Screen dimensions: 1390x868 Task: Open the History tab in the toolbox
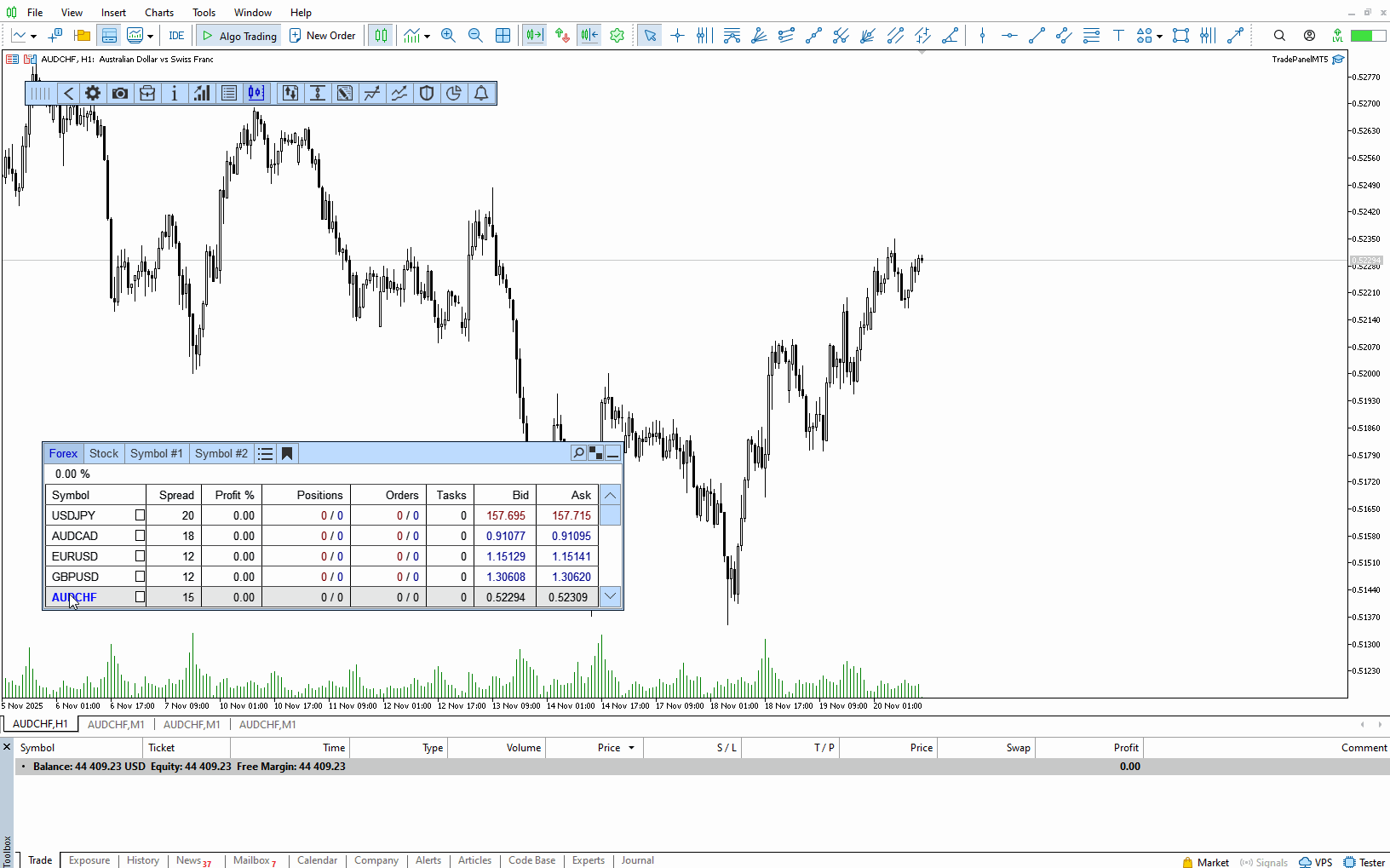click(143, 860)
